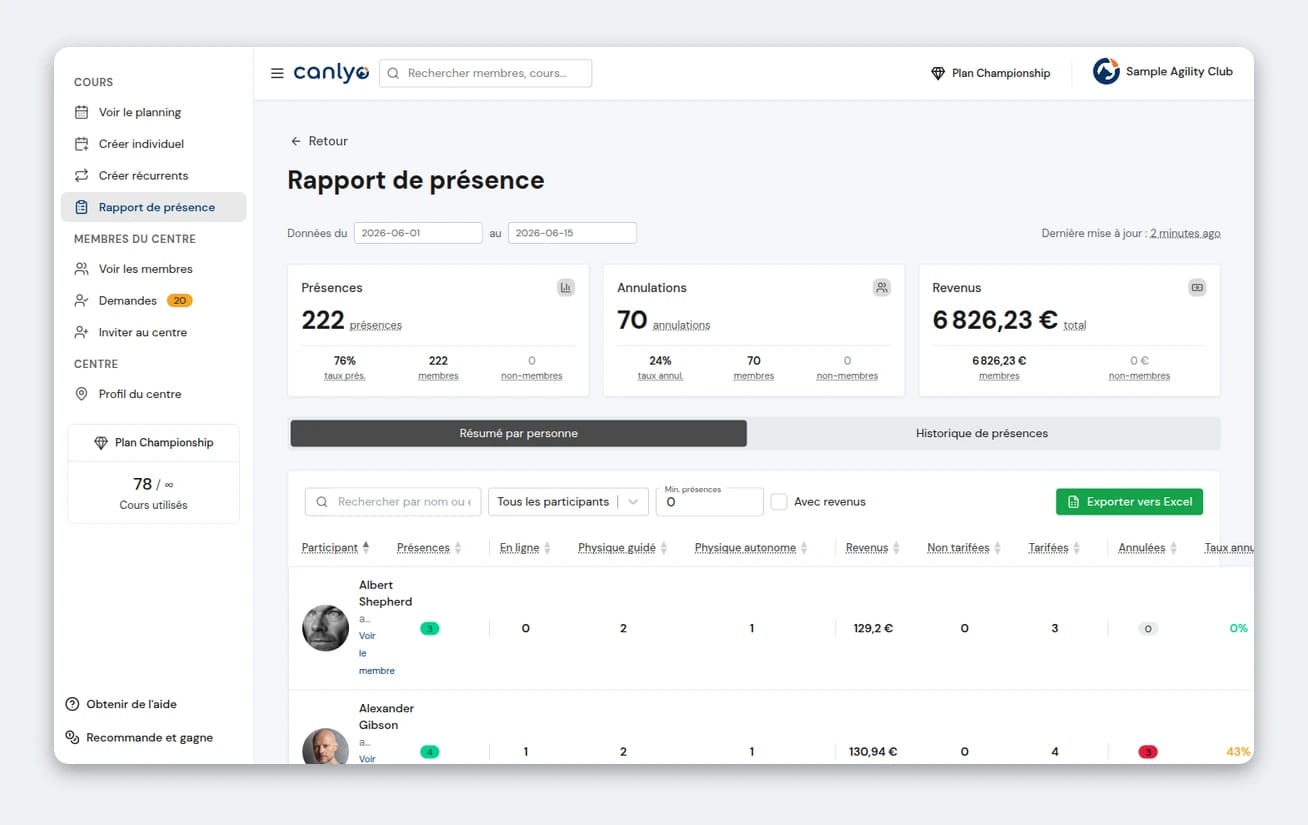Click the Retour link
The width and height of the screenshot is (1308, 825).
[x=319, y=141]
